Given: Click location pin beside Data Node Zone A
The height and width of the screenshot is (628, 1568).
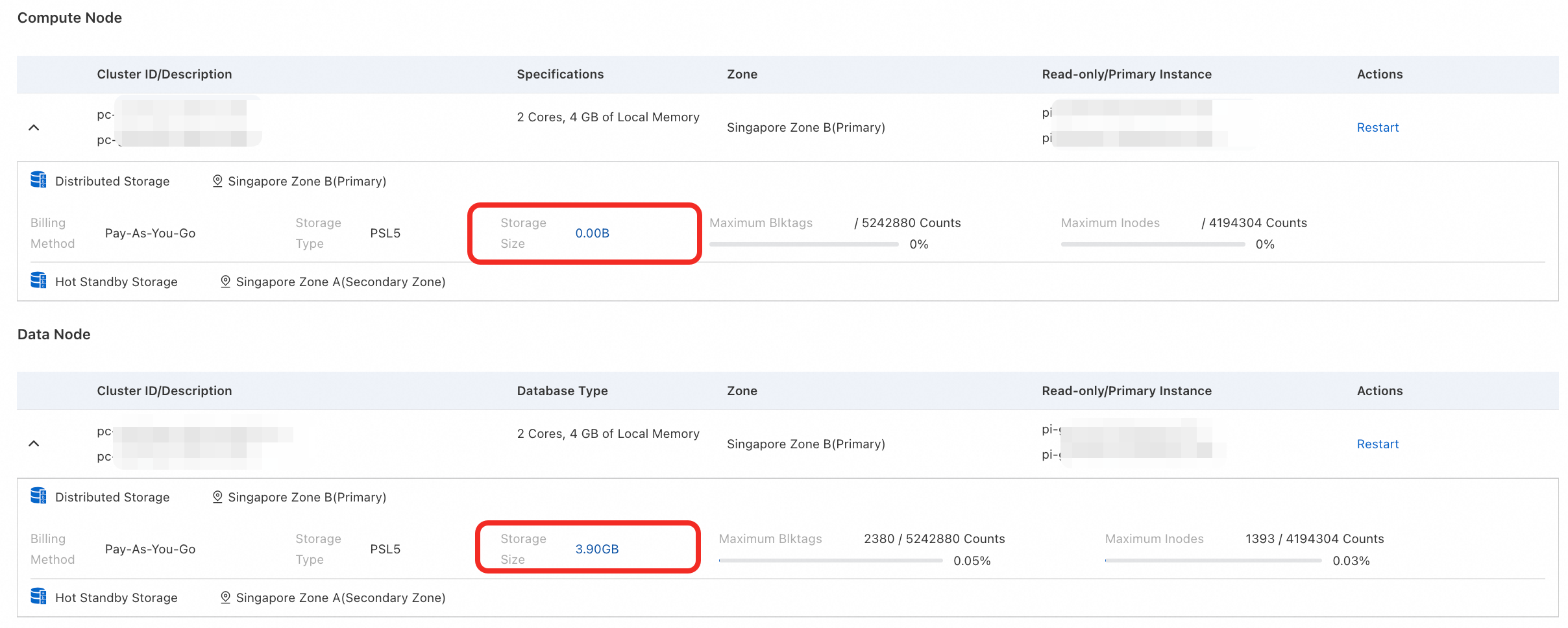Looking at the screenshot, I should click(225, 598).
